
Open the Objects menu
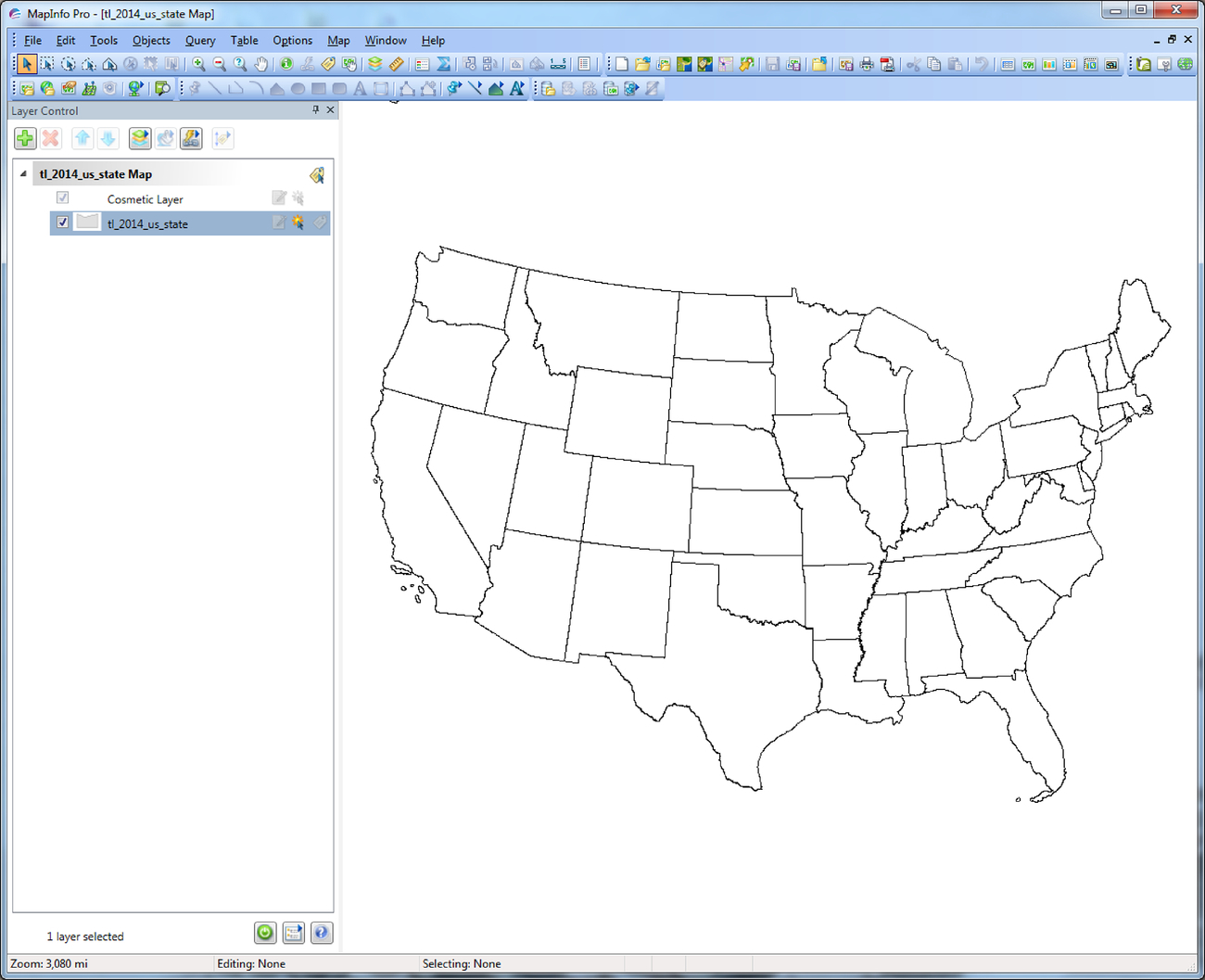tap(151, 40)
